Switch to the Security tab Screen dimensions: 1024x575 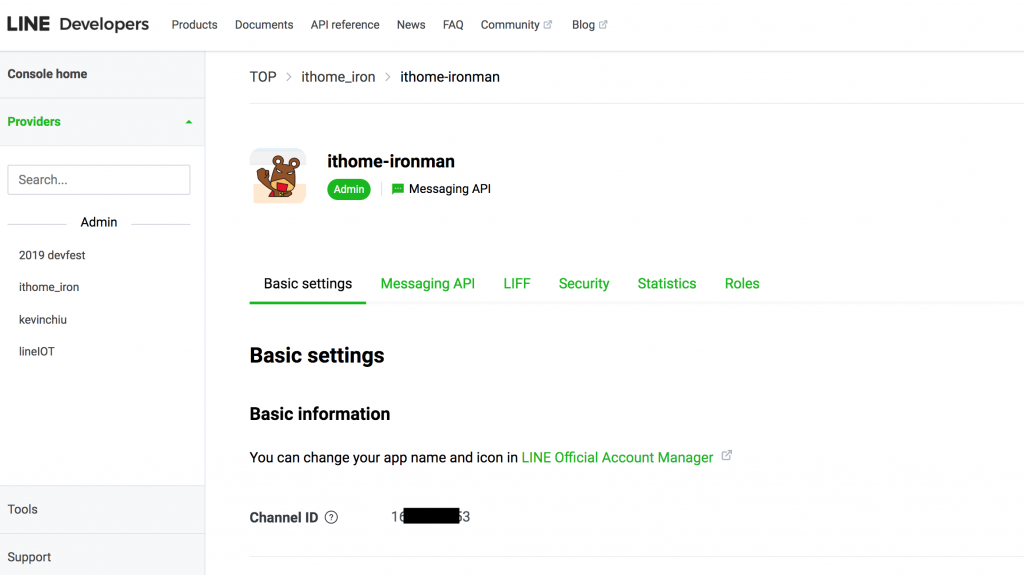tap(584, 284)
